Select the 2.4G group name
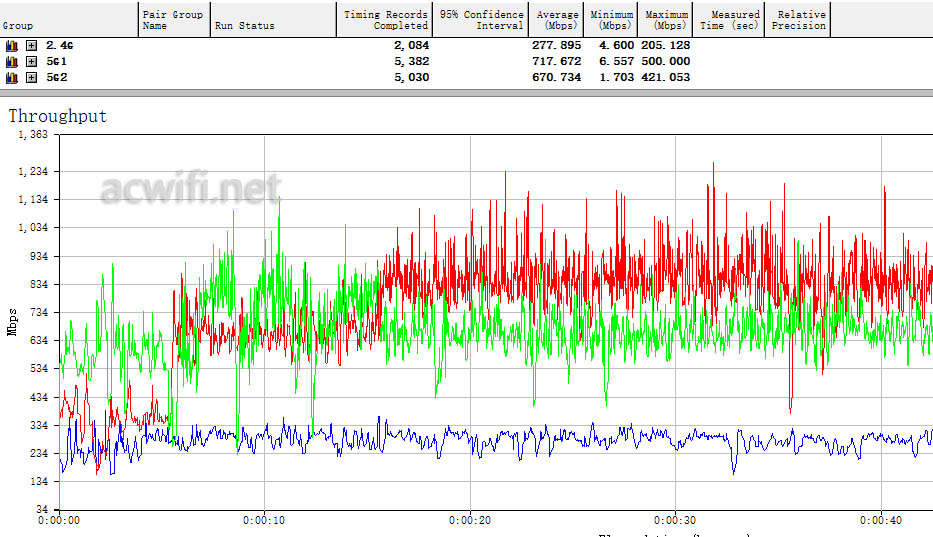The height and width of the screenshot is (537, 933). pyautogui.click(x=59, y=46)
